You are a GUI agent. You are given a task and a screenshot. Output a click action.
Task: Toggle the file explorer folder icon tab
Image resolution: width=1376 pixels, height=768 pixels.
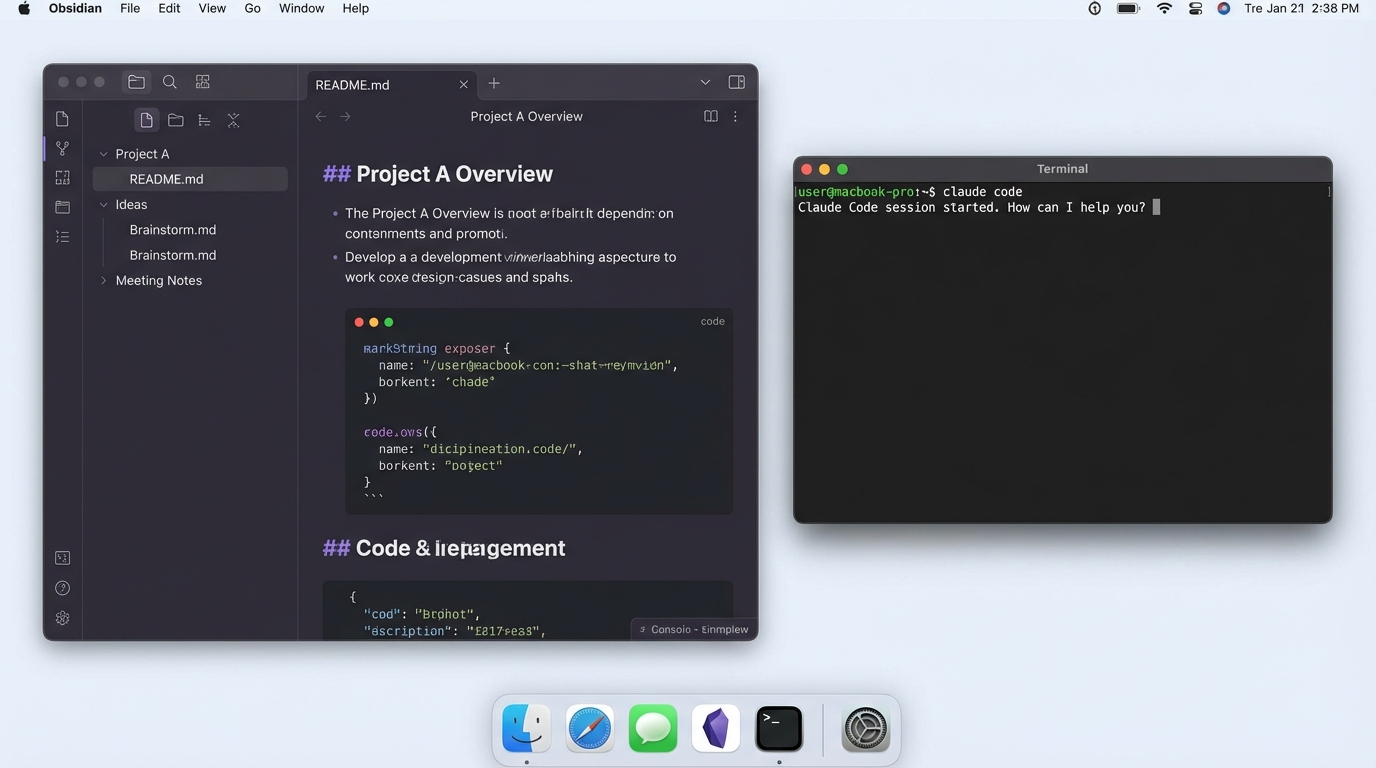(x=136, y=82)
